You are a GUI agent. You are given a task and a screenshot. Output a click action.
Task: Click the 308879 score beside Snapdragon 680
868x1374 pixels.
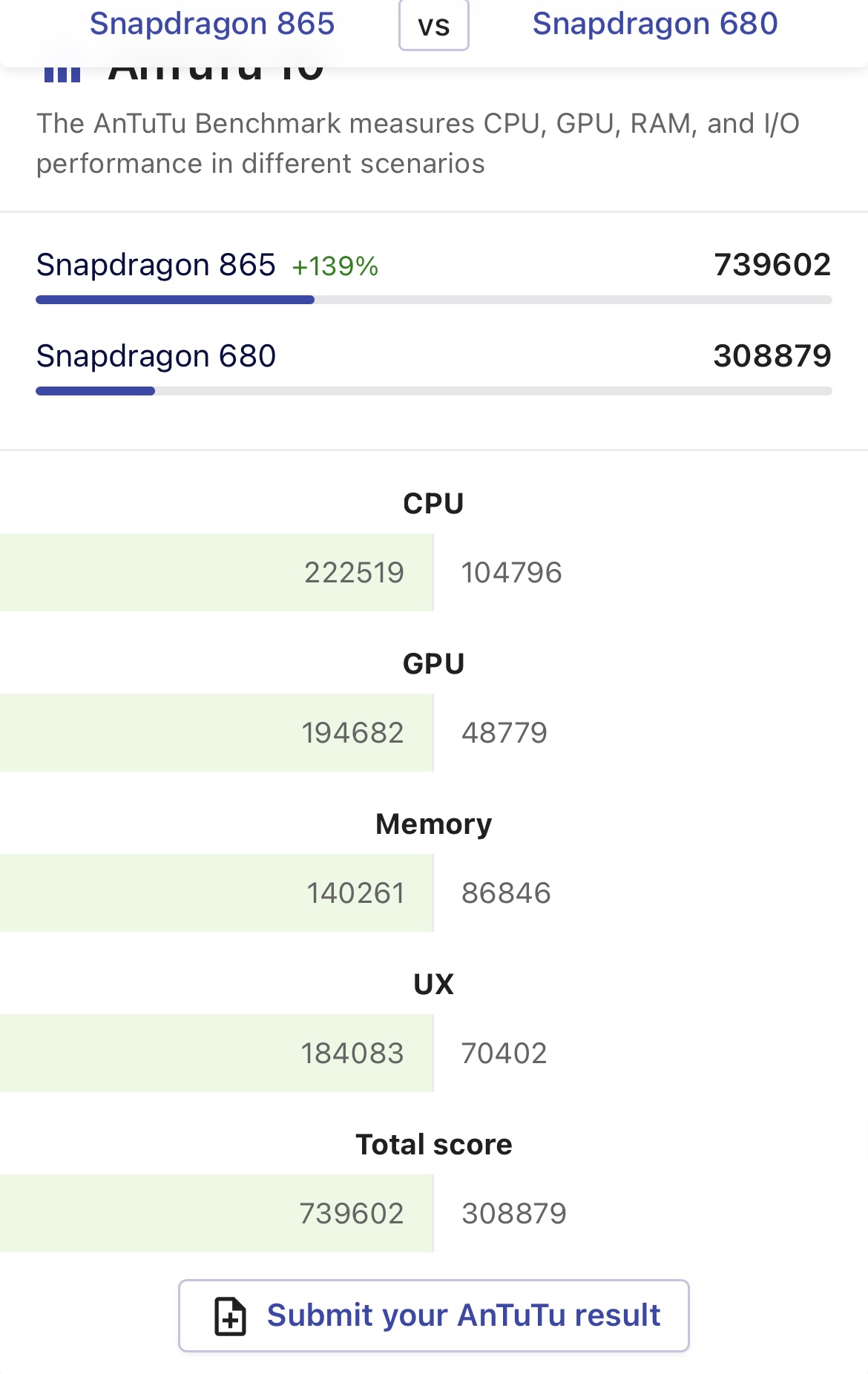click(772, 356)
